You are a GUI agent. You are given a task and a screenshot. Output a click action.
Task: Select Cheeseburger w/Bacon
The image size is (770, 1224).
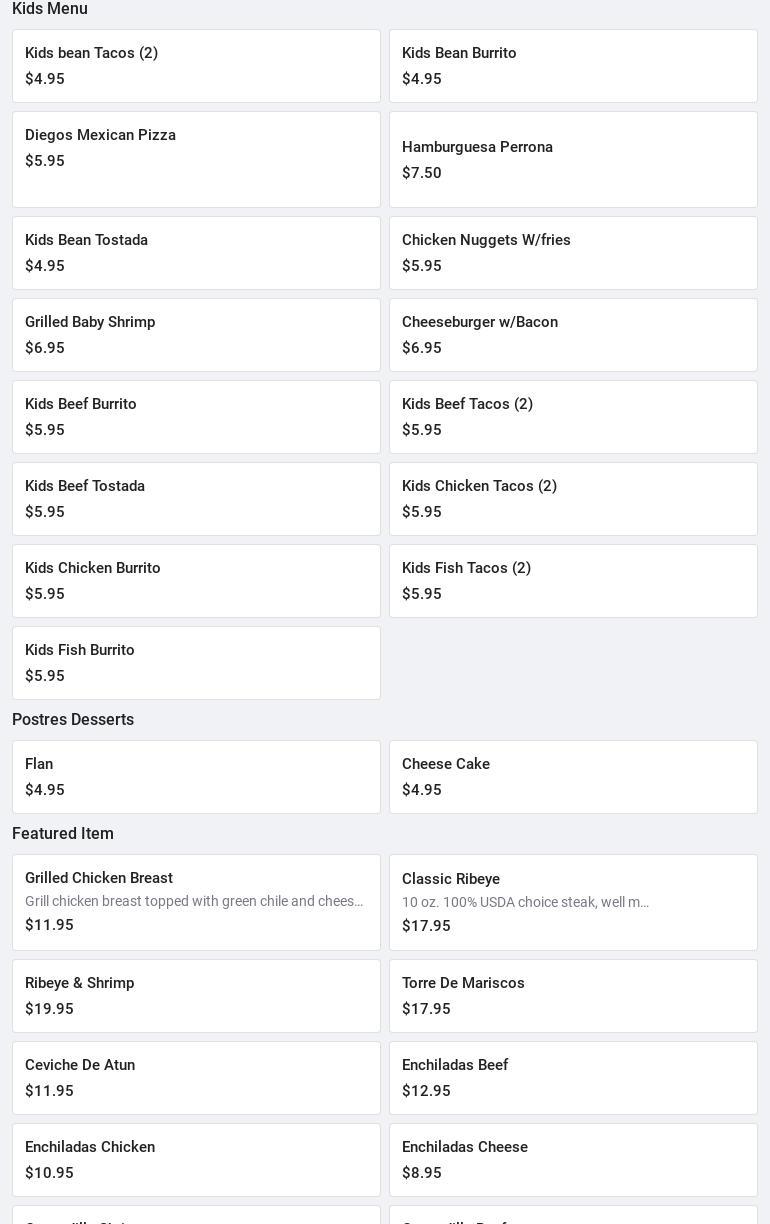573,335
